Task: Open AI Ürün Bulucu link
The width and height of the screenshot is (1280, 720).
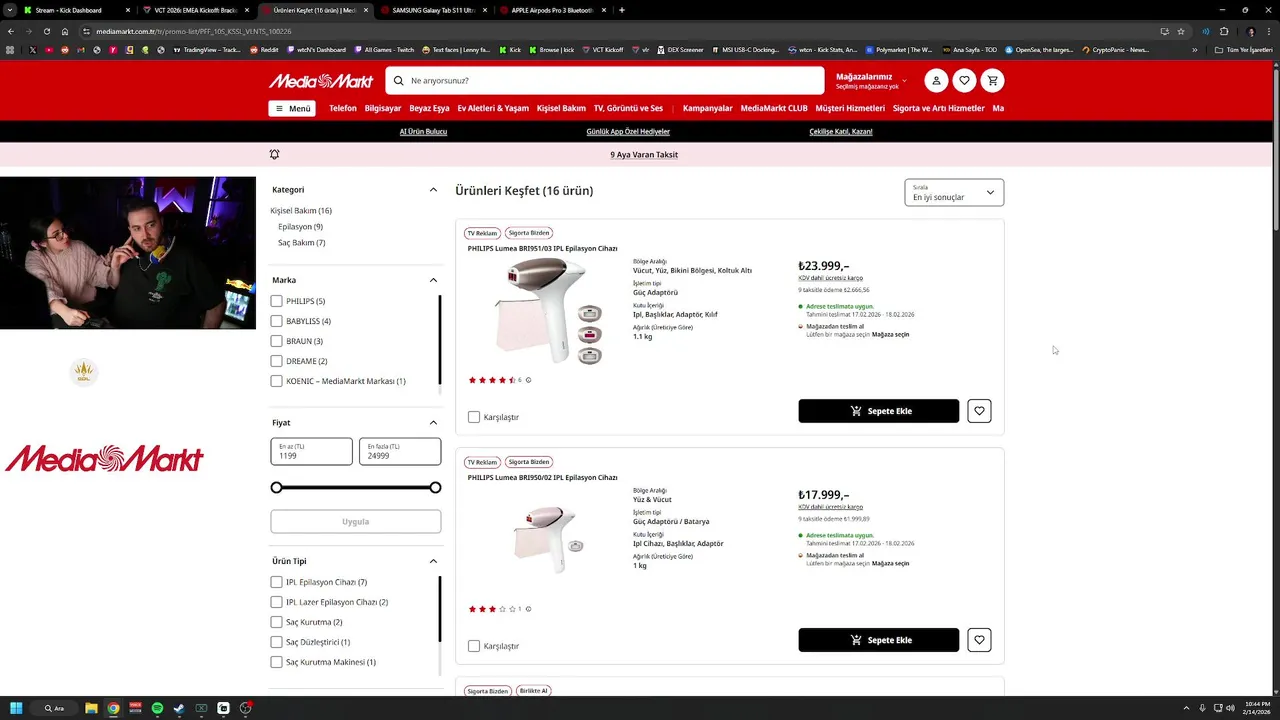Action: [423, 132]
